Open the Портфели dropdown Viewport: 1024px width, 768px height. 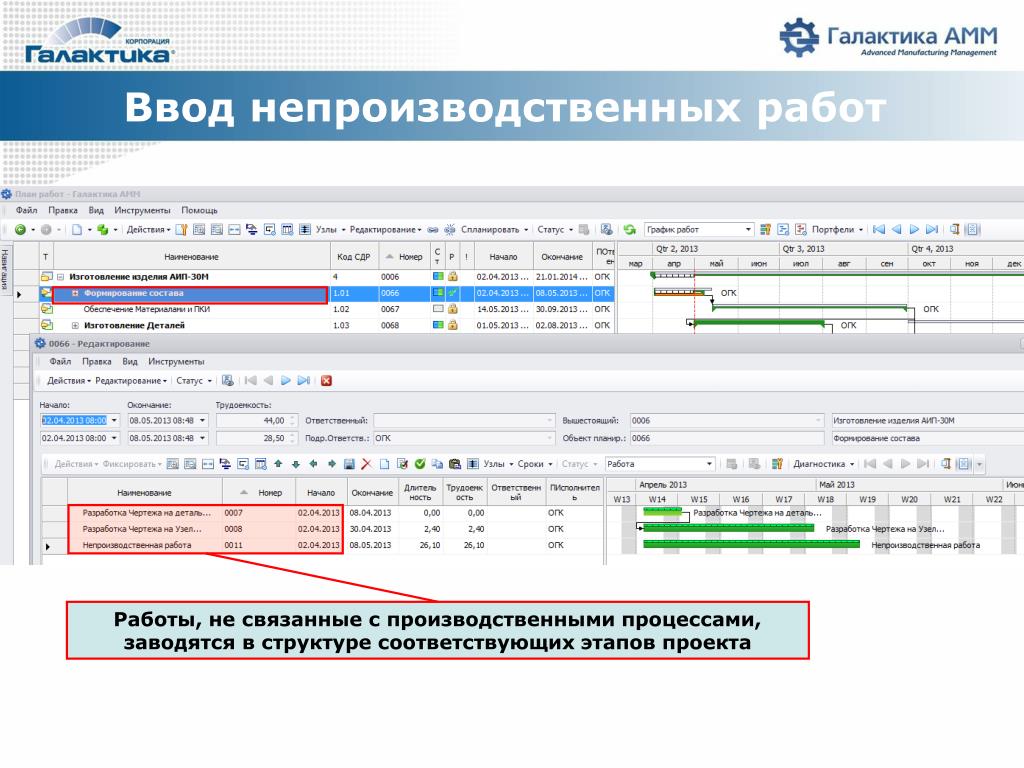coord(838,230)
